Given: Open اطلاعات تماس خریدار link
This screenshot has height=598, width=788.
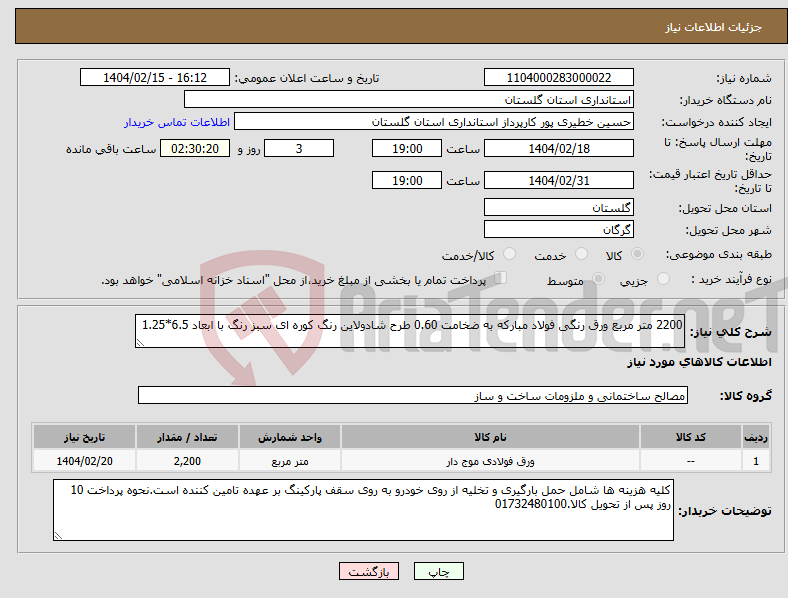Looking at the screenshot, I should point(177,122).
